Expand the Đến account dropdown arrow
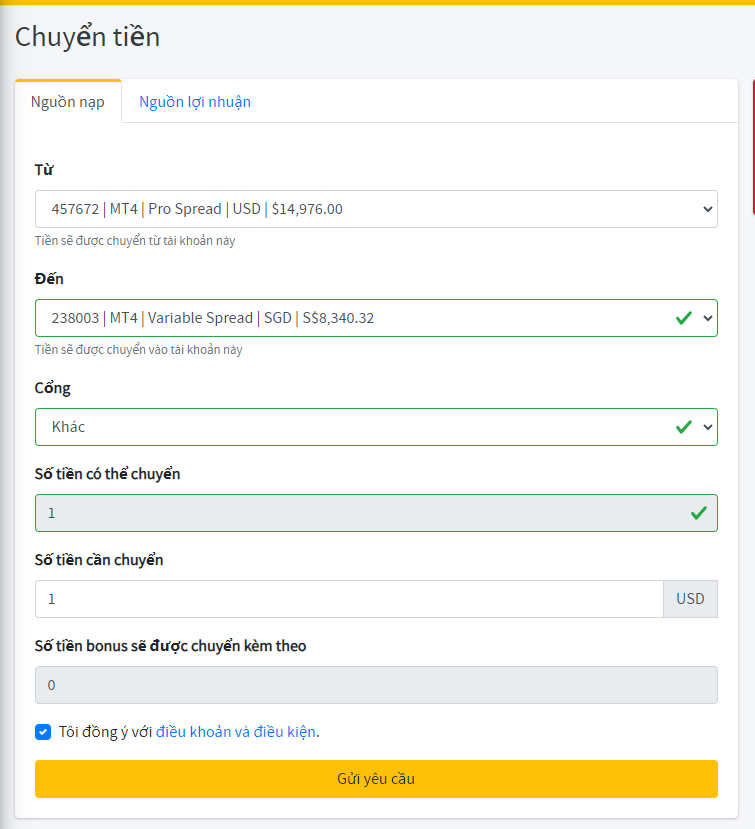The image size is (755, 829). 707,318
